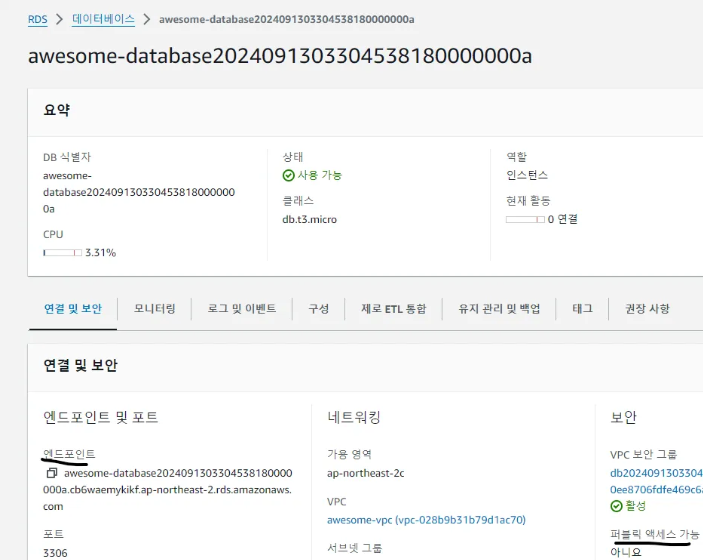The image size is (703, 560).
Task: Select the port value 3306
Action: pos(55,553)
